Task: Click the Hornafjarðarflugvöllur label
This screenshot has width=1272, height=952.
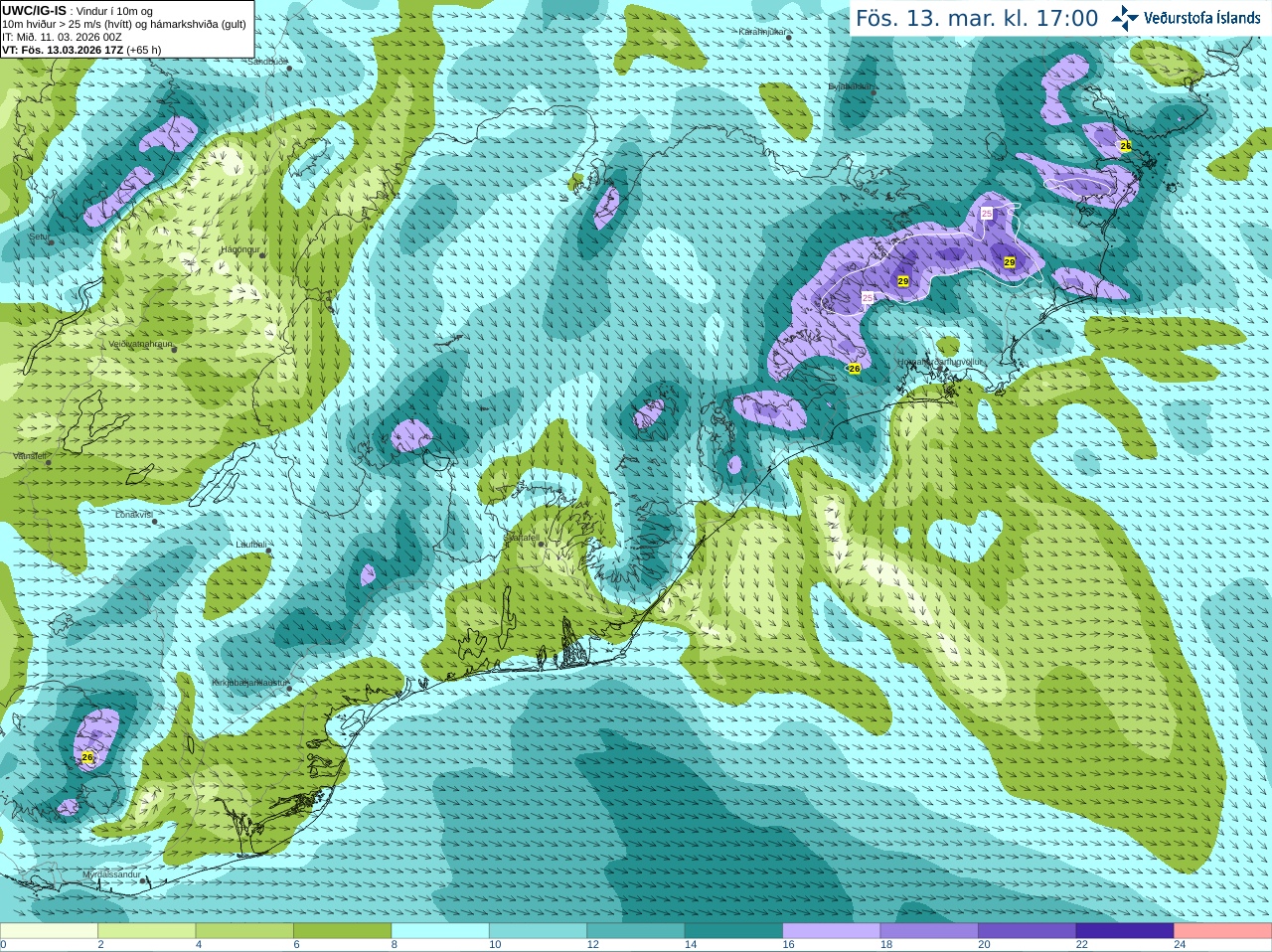Action: [x=940, y=363]
